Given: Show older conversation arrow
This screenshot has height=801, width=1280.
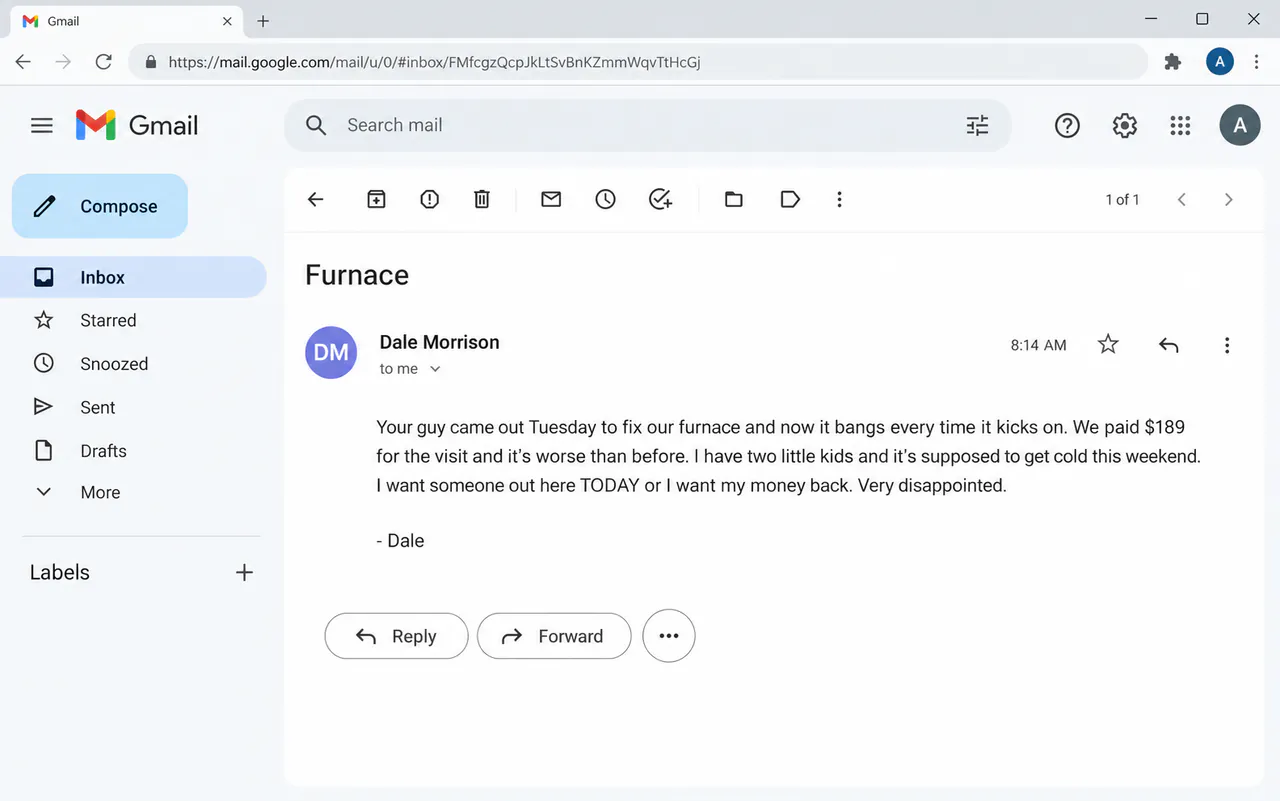Looking at the screenshot, I should click(x=1229, y=199).
